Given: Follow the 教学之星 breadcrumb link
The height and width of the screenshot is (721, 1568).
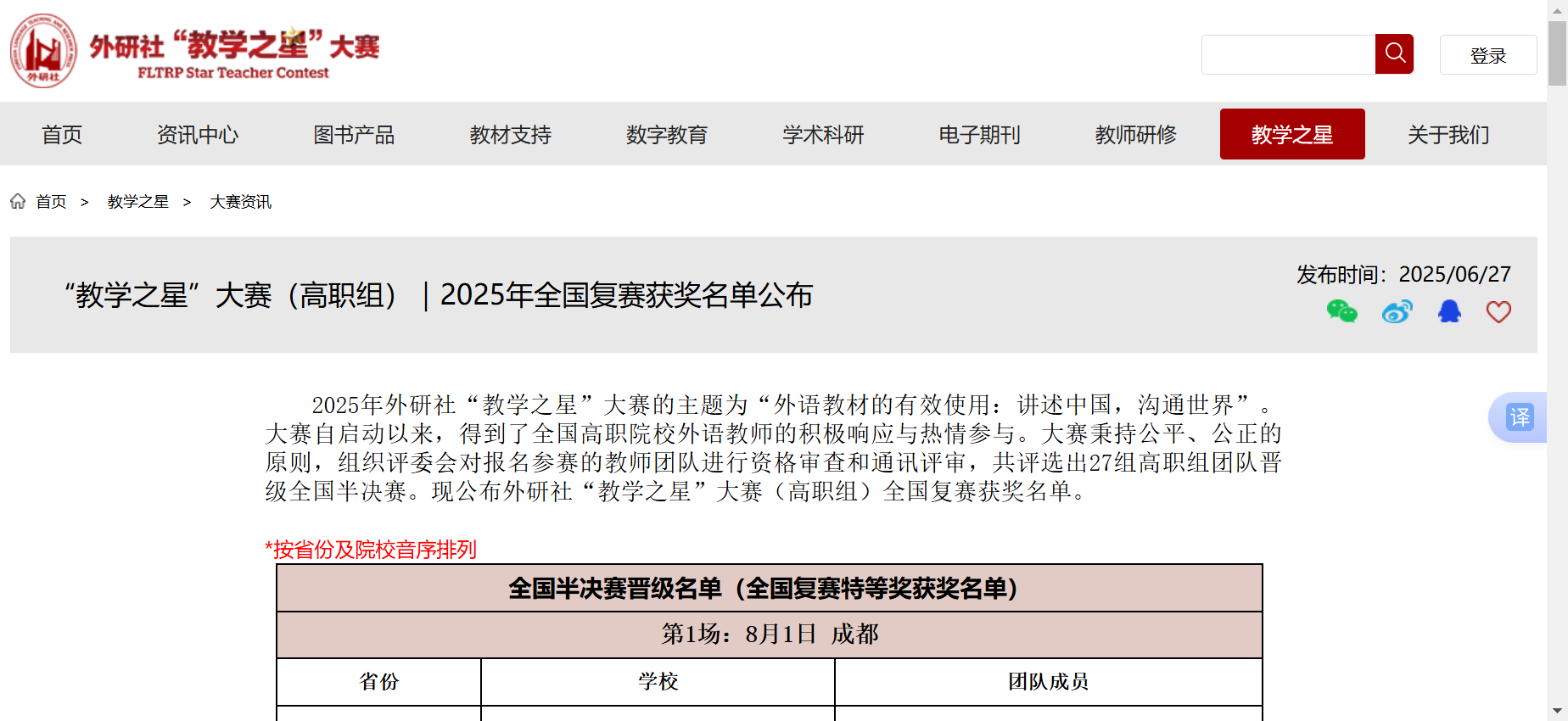Looking at the screenshot, I should coord(137,202).
